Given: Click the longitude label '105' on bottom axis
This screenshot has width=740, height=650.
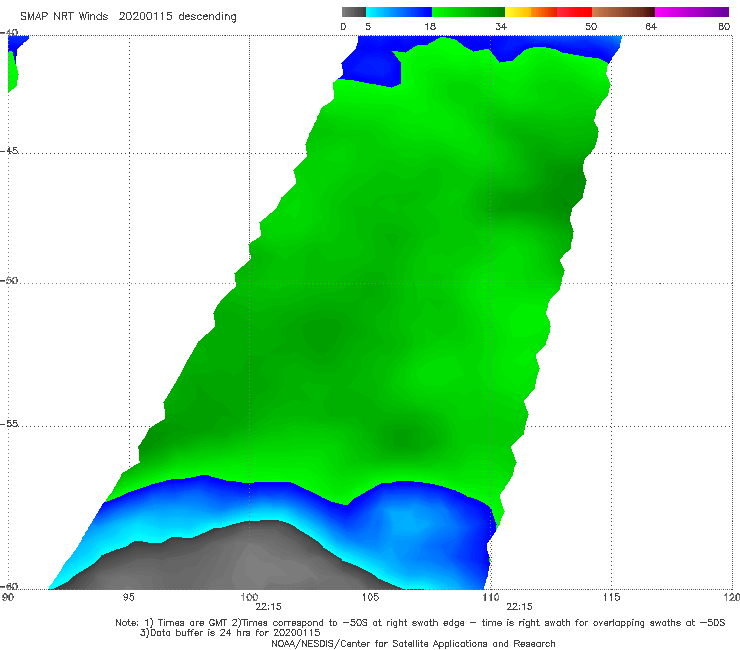Looking at the screenshot, I should (x=370, y=597).
